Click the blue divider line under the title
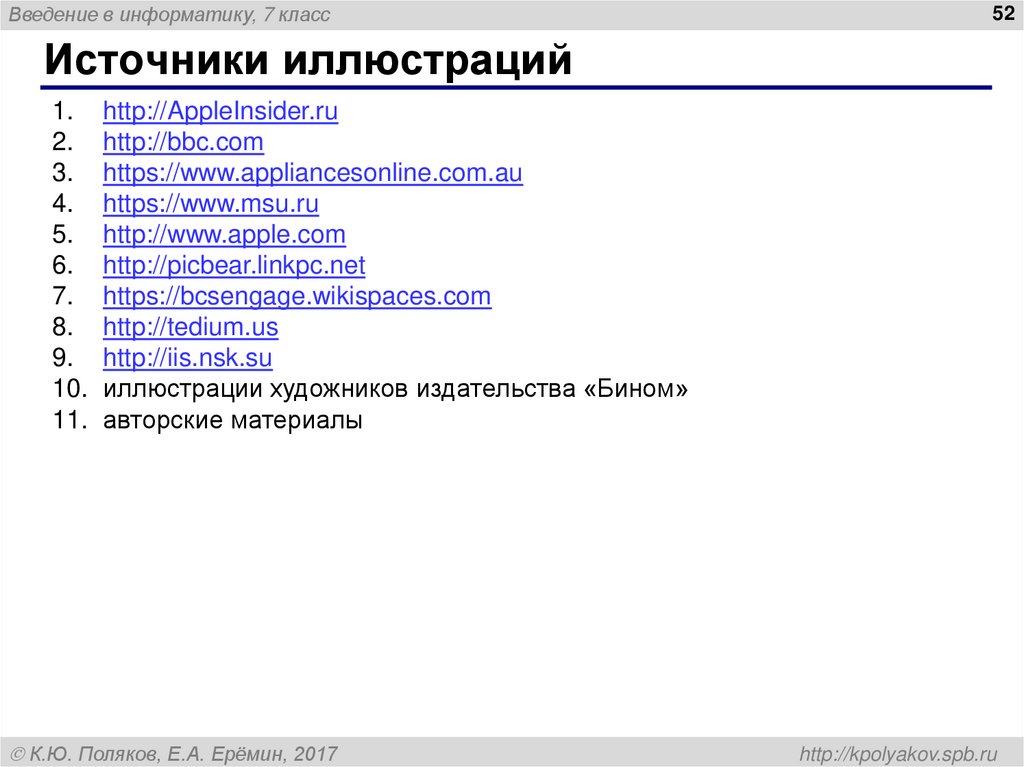Viewport: 1024px width, 767px height. [512, 88]
